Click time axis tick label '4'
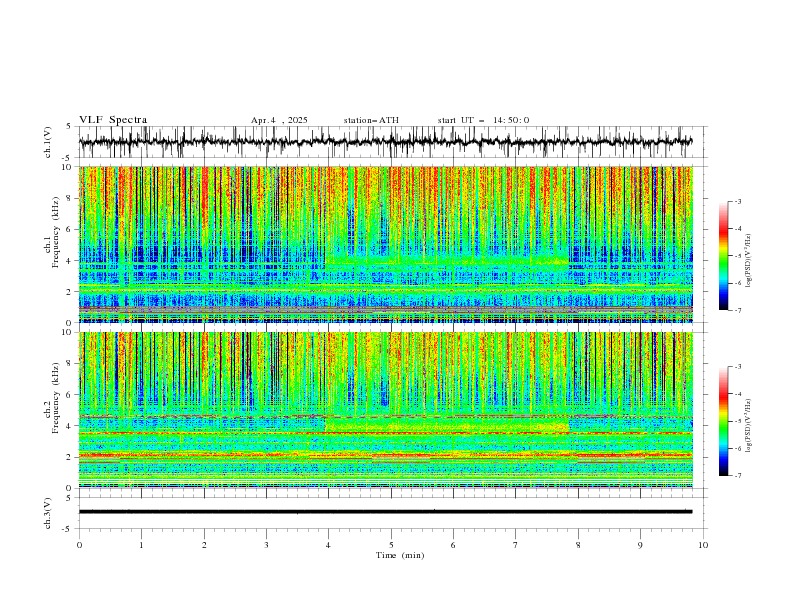This screenshot has width=792, height=612. pyautogui.click(x=328, y=545)
